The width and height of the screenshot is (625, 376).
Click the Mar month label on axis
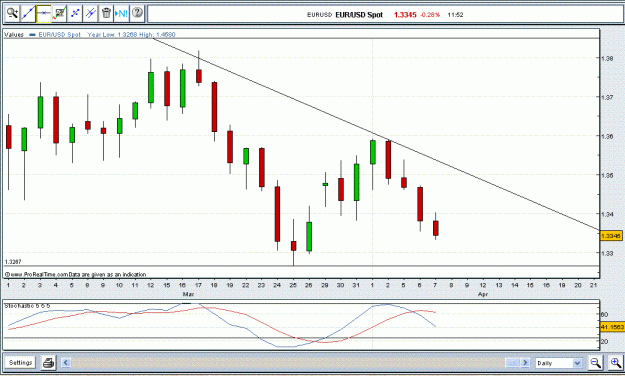(188, 294)
